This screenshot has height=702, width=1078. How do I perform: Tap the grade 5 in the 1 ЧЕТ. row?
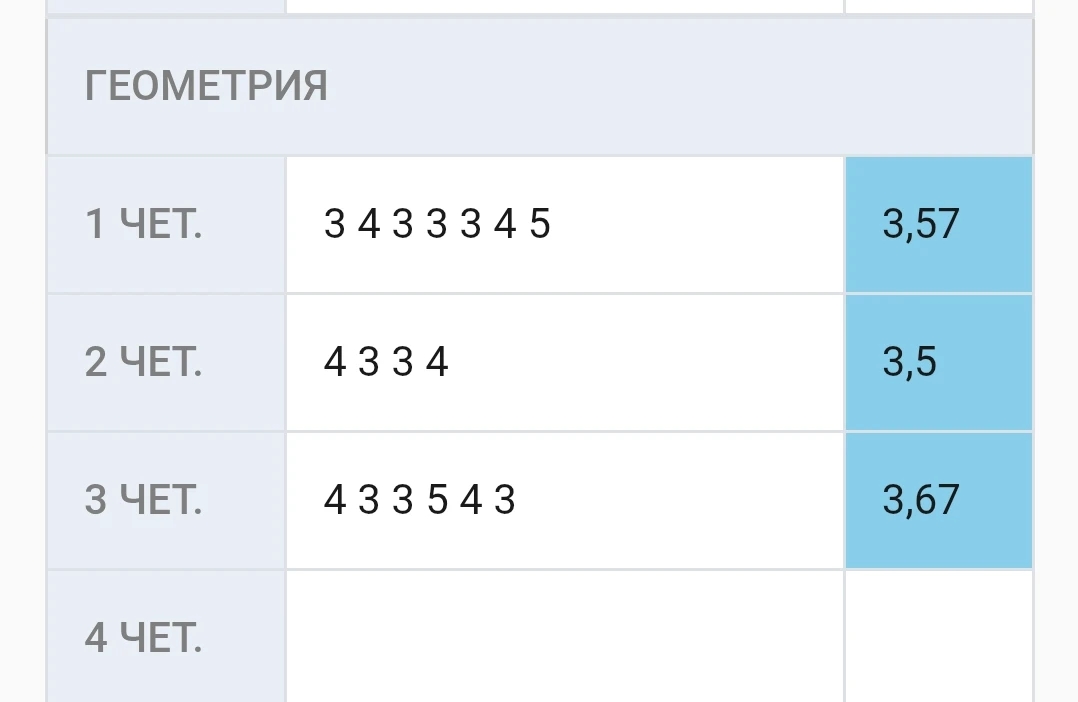pyautogui.click(x=540, y=224)
